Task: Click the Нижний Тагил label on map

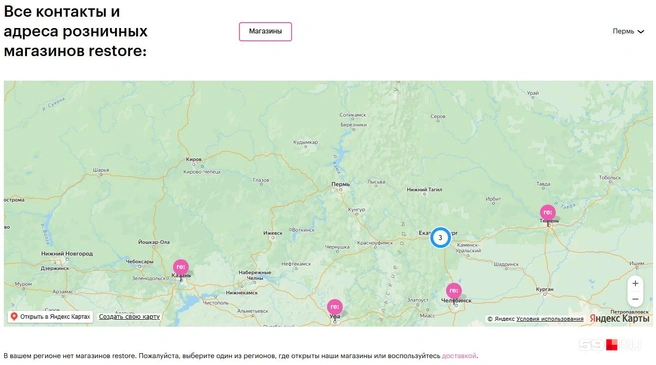Action: 424,190
